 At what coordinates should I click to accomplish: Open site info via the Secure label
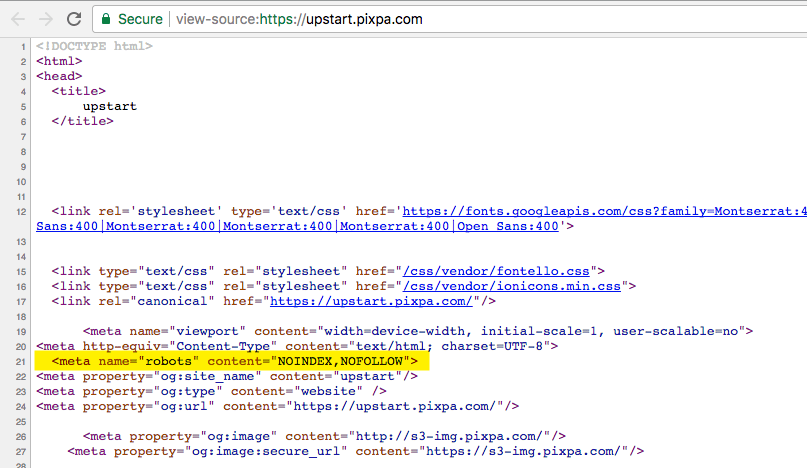140,18
